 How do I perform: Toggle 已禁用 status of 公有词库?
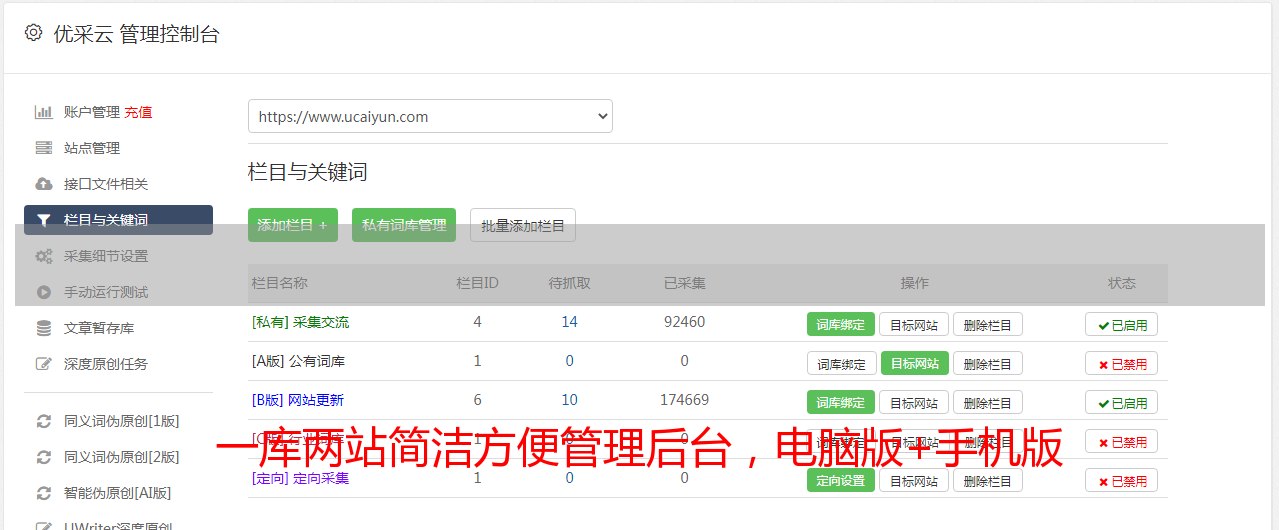1122,363
